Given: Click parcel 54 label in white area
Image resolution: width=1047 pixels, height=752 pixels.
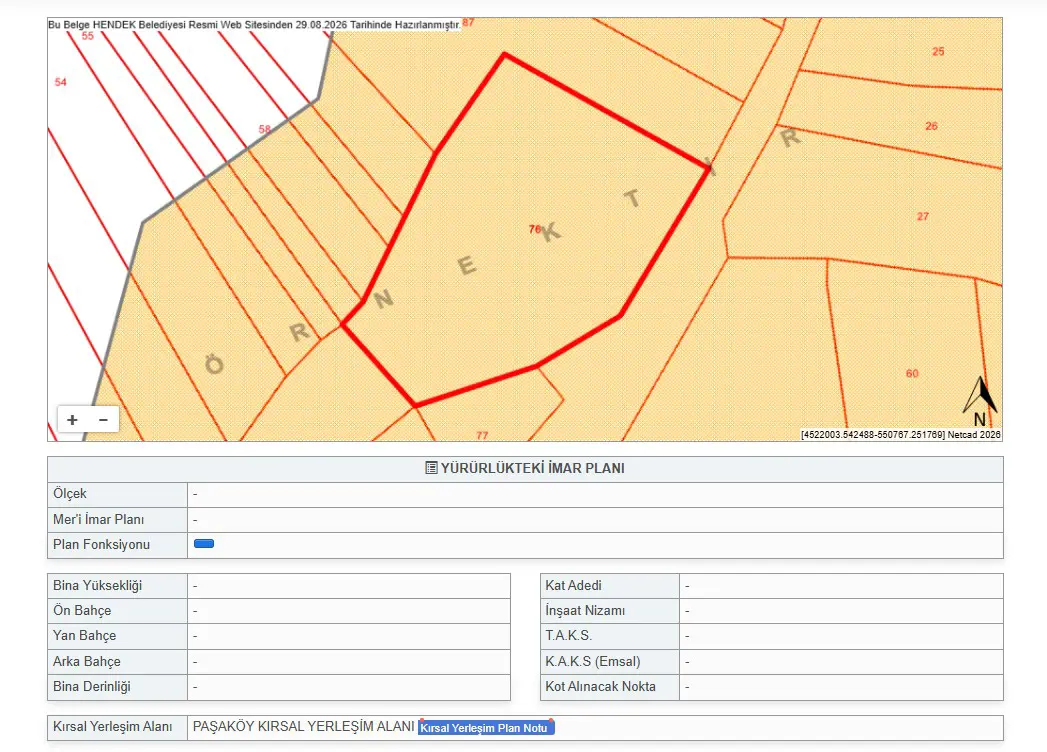Looking at the screenshot, I should coord(61,82).
